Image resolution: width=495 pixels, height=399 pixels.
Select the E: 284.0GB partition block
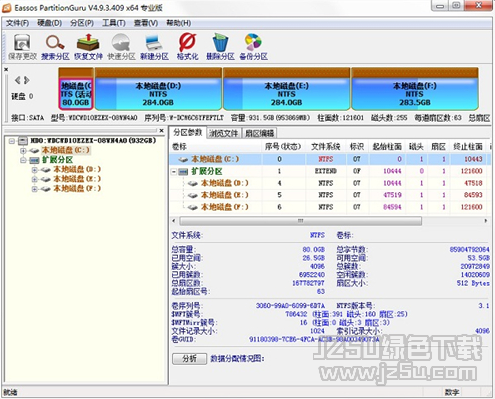[287, 89]
